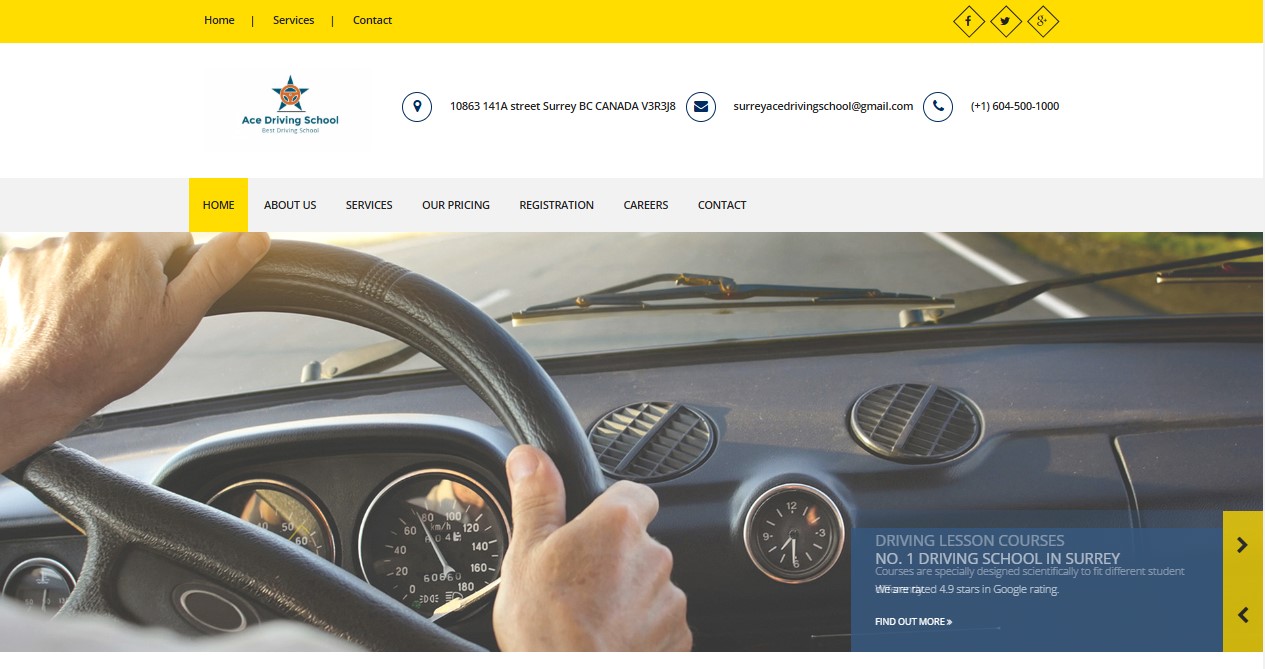Click the surreyacedrivingschool@gmail.com email address

[823, 106]
